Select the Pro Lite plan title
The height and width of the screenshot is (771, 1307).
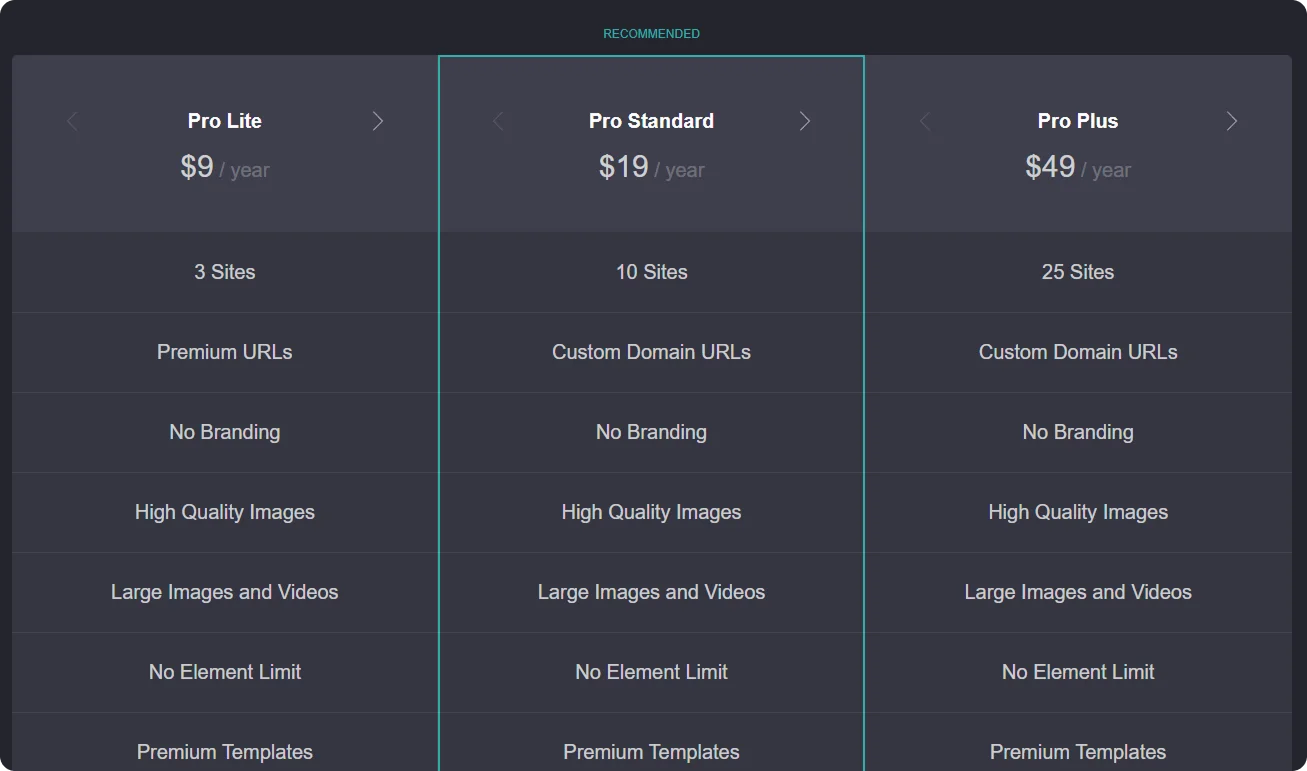[x=225, y=121]
